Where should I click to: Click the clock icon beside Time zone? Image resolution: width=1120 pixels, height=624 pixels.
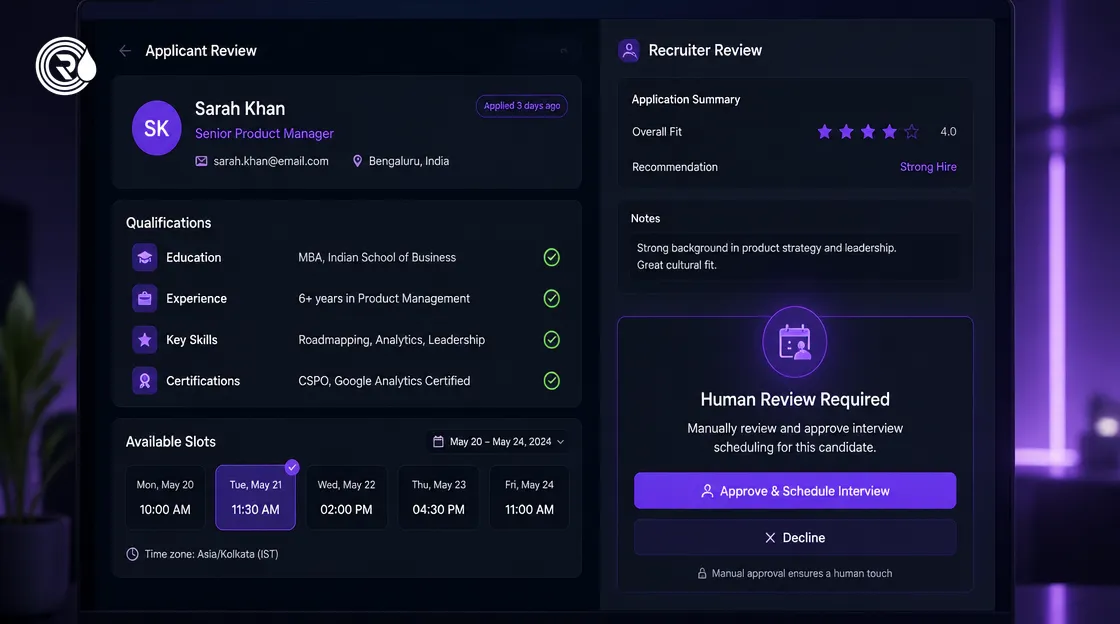tap(132, 554)
